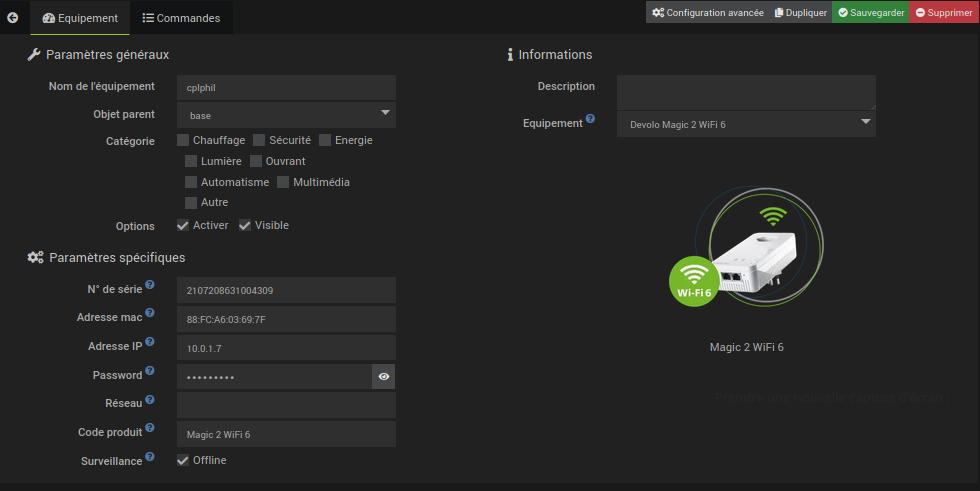Click help icon beside Surveillance

point(150,457)
